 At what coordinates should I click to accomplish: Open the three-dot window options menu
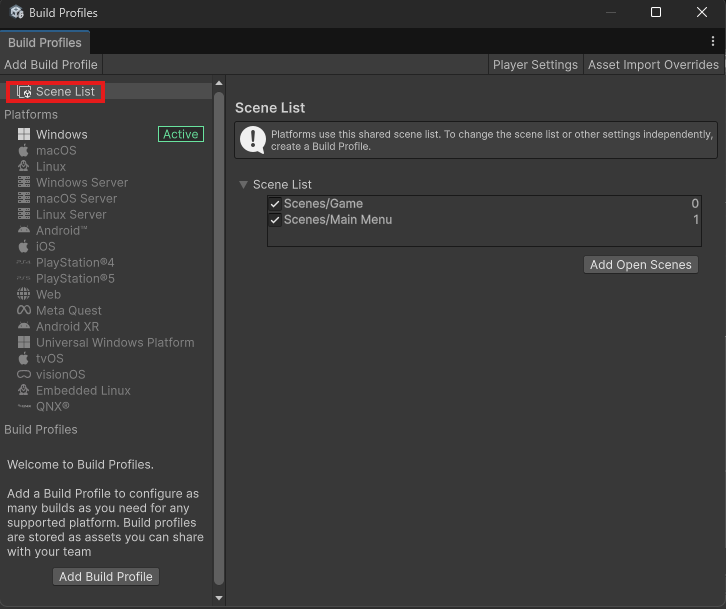713,41
